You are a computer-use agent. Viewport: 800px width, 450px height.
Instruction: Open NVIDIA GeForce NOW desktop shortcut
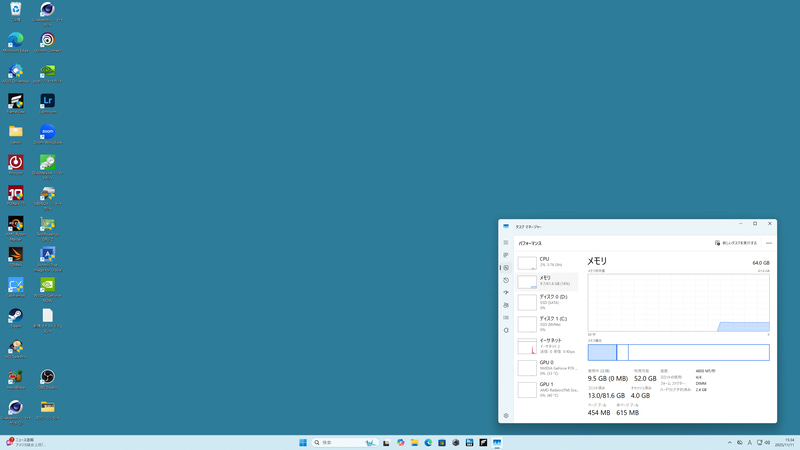tap(47, 289)
